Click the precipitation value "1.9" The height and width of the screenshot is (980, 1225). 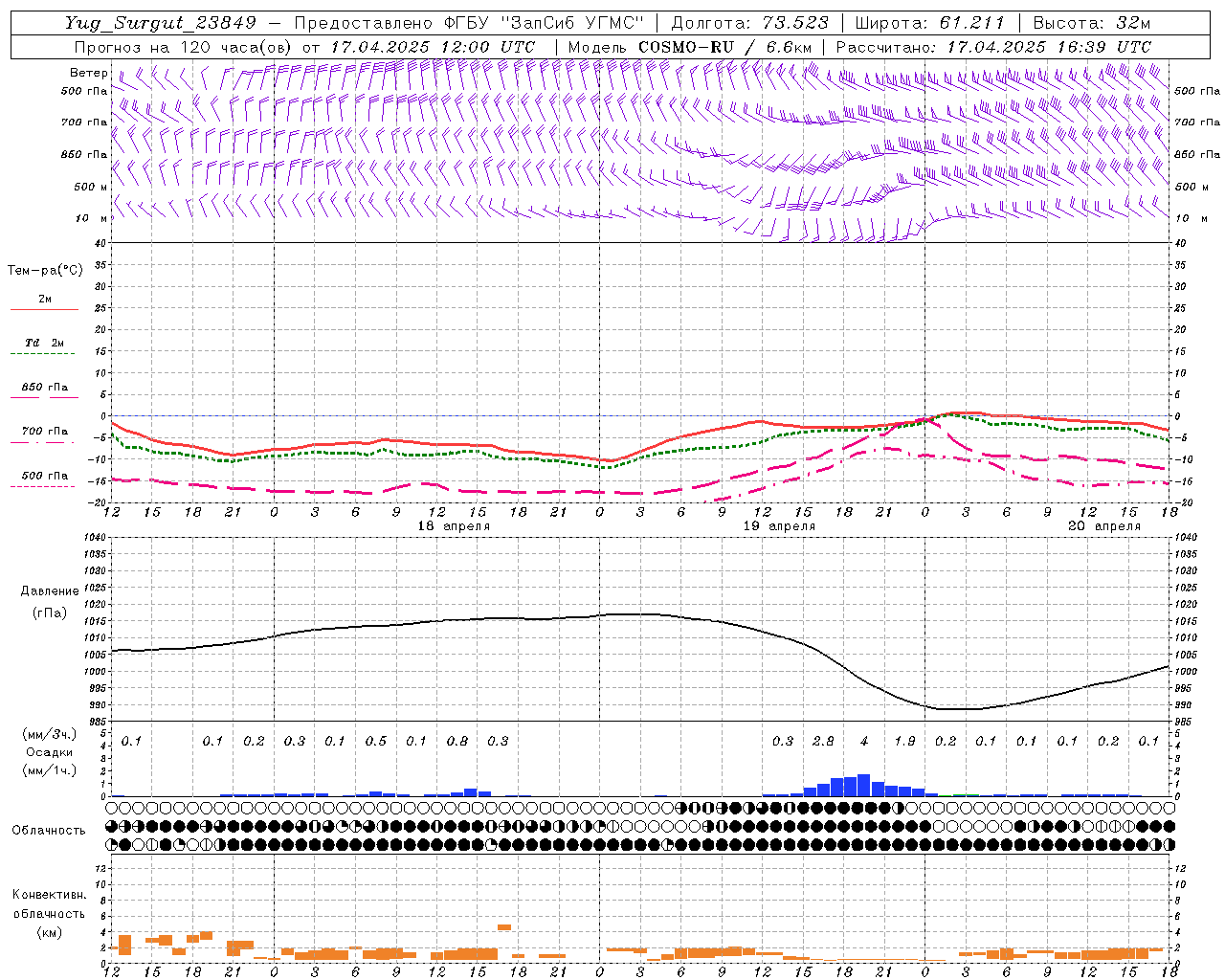904,741
